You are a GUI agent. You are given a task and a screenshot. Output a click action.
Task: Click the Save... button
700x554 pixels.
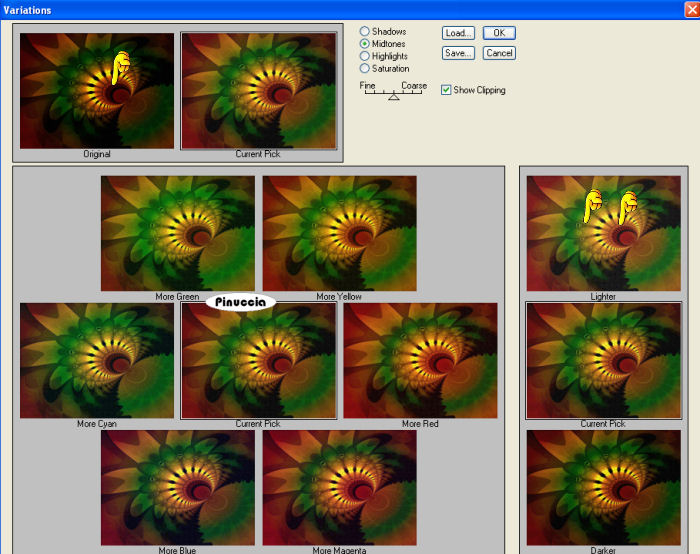(x=458, y=53)
